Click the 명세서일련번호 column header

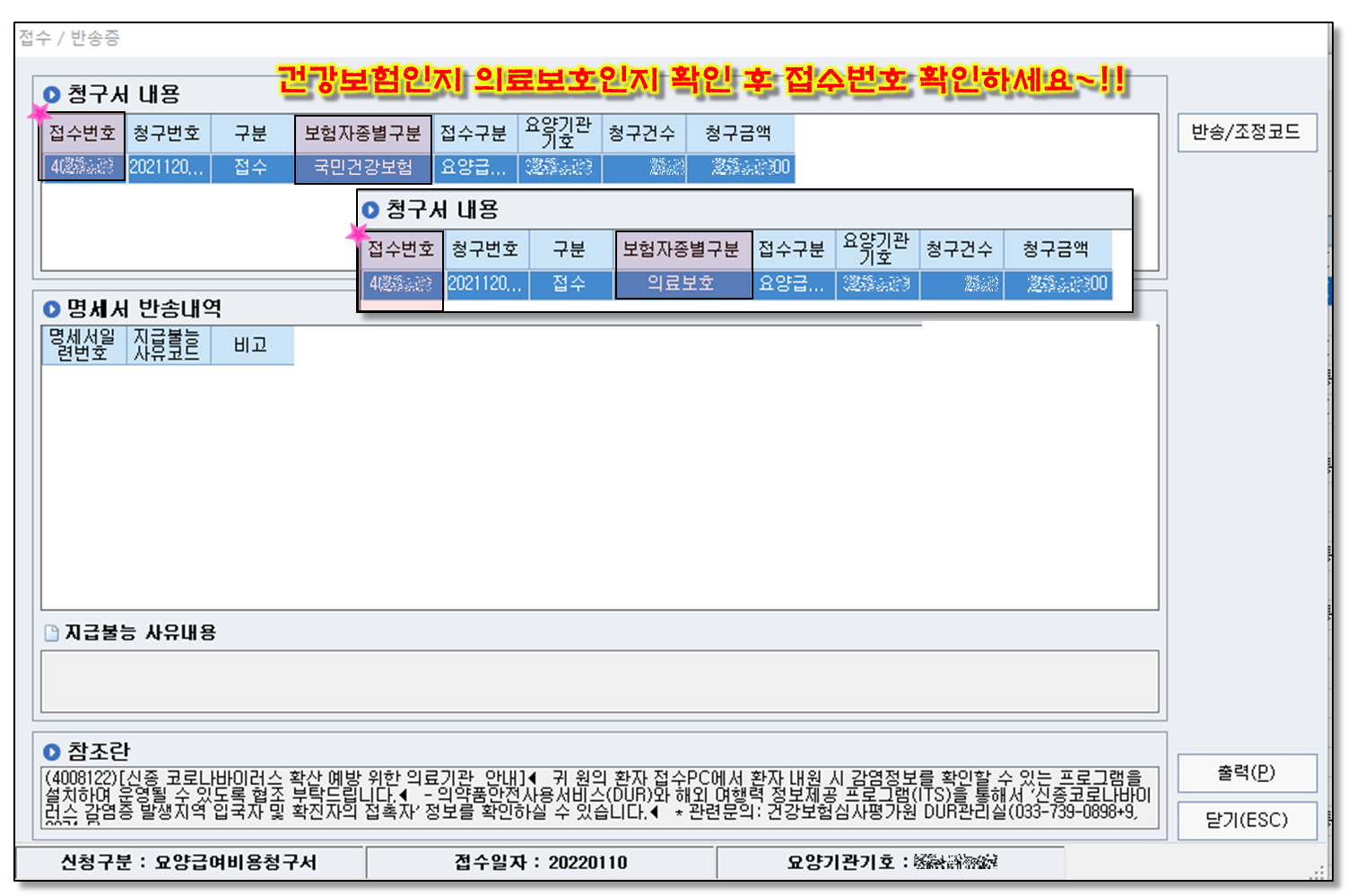pyautogui.click(x=83, y=345)
